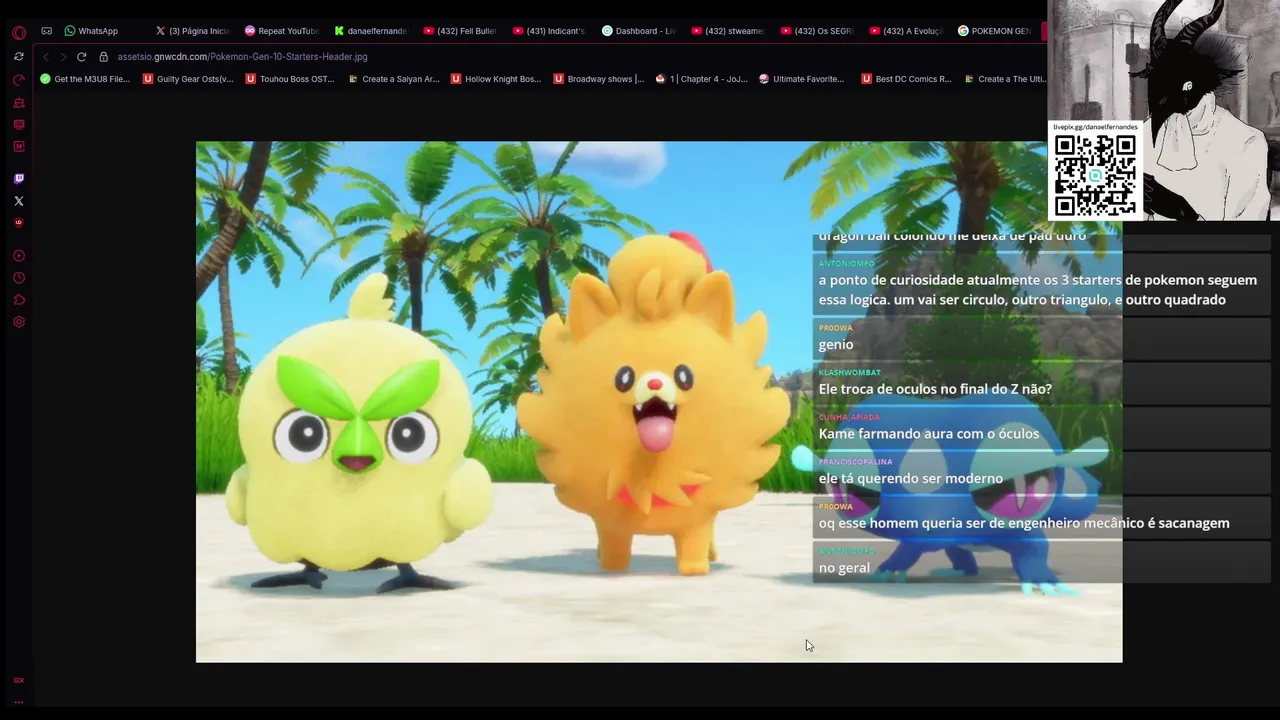
Task: Open 'Guilty Gear Osts' bookmark
Action: 188,79
